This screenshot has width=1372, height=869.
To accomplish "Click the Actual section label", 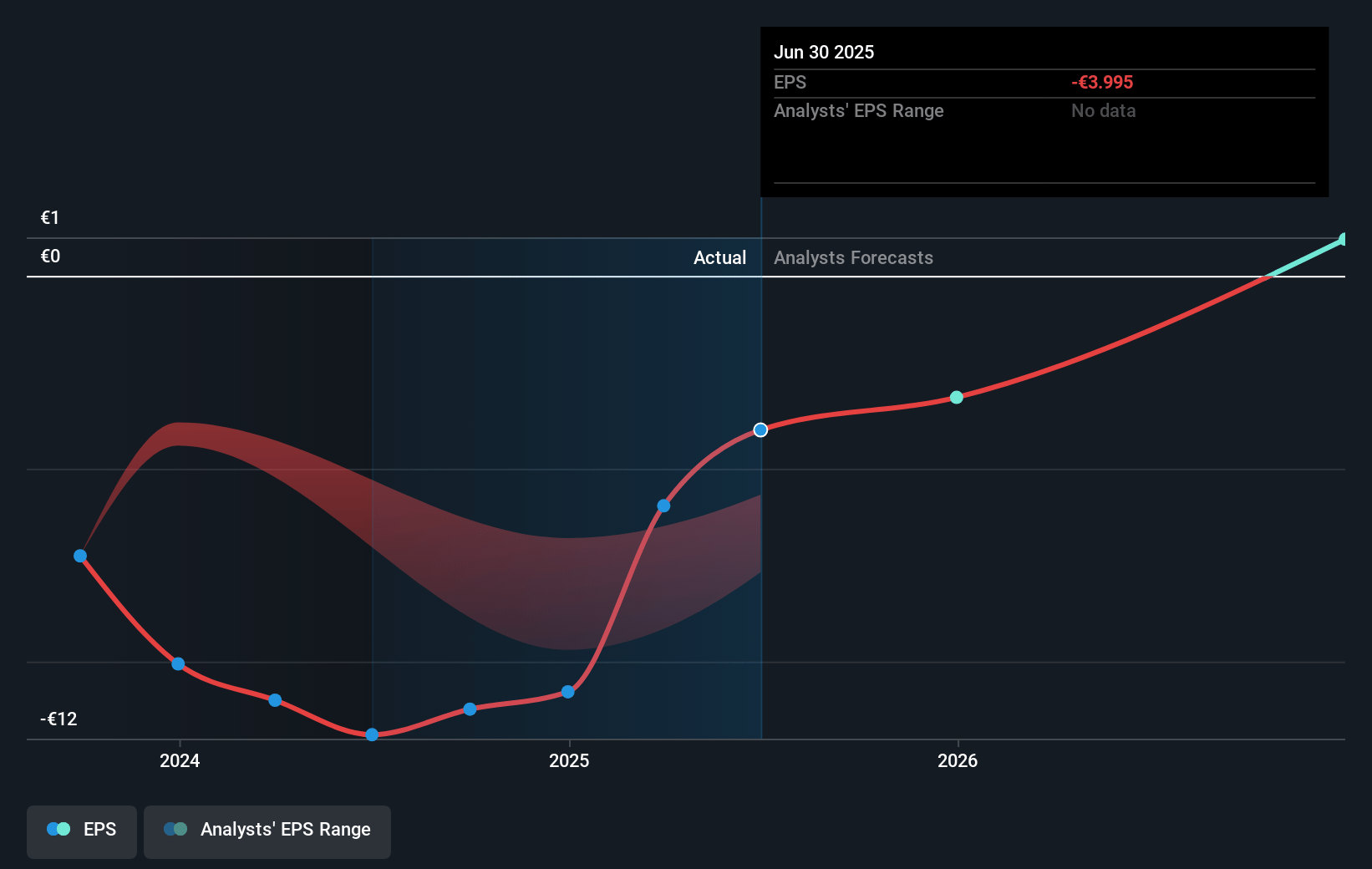I will [719, 258].
